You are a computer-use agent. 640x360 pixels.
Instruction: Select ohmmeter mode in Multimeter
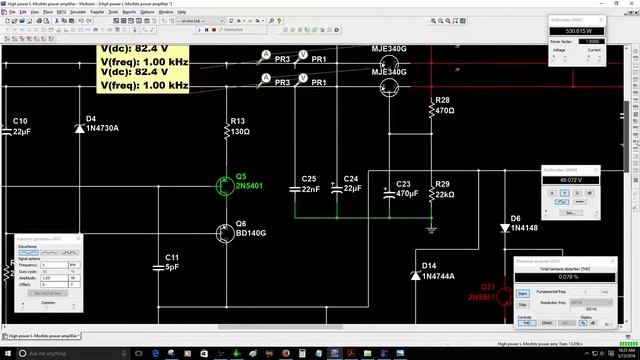[x=577, y=193]
